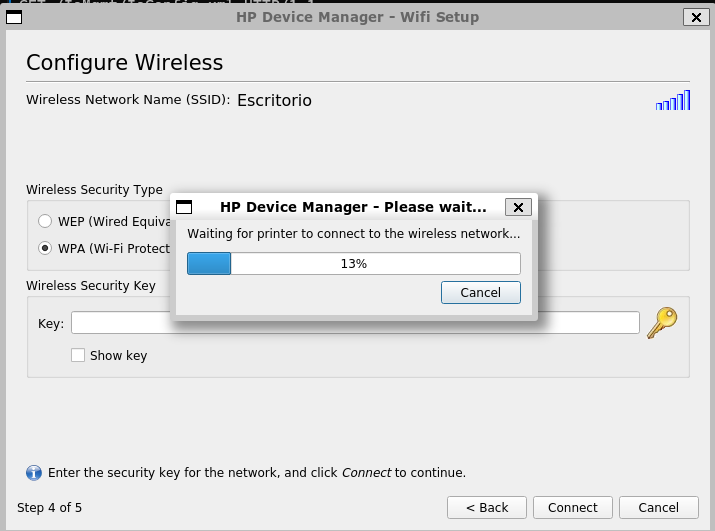Choose the WPA security type radio button
Screen dimensions: 715x531
(45, 248)
